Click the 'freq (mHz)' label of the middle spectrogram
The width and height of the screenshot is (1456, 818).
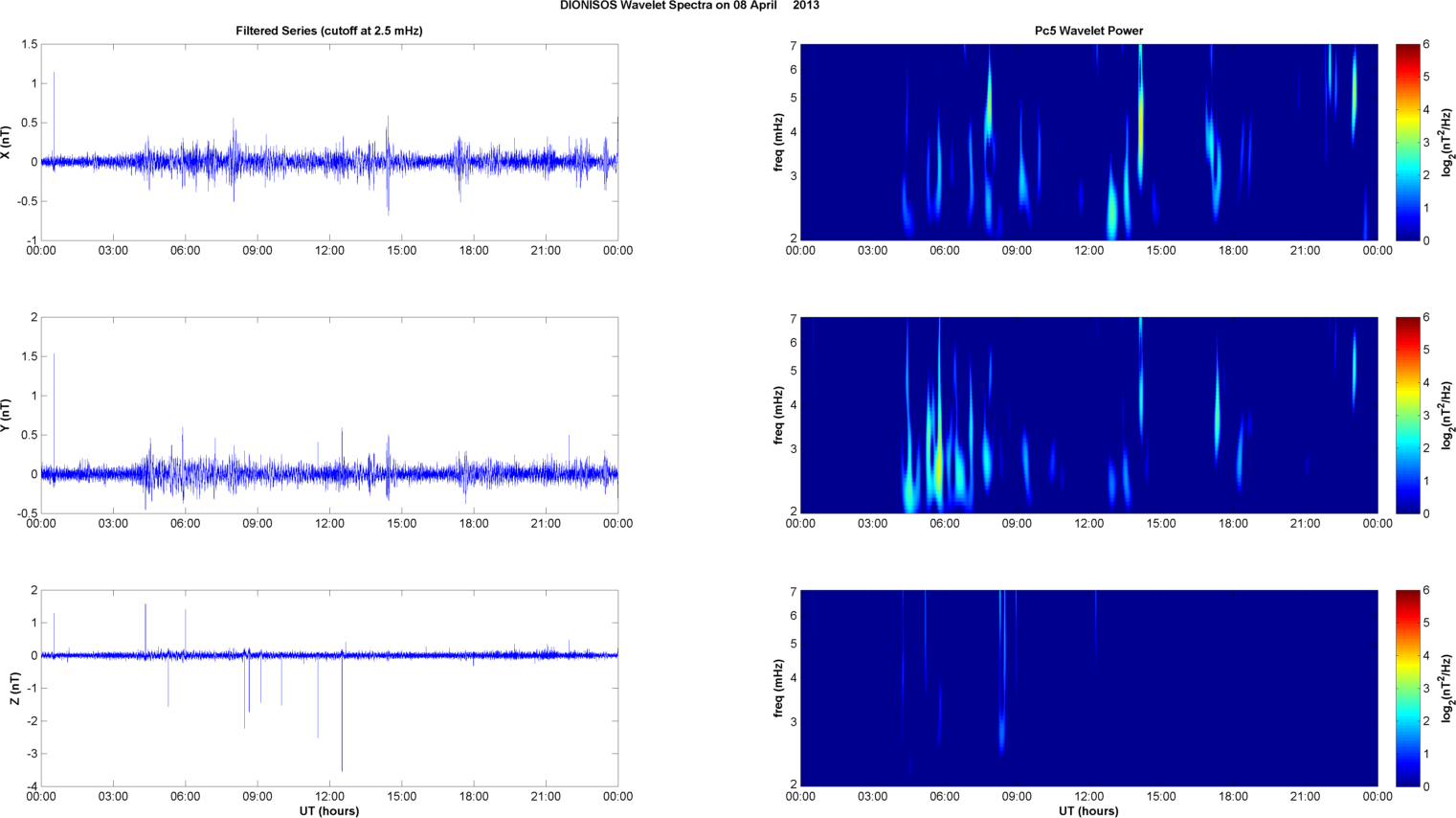[x=778, y=416]
